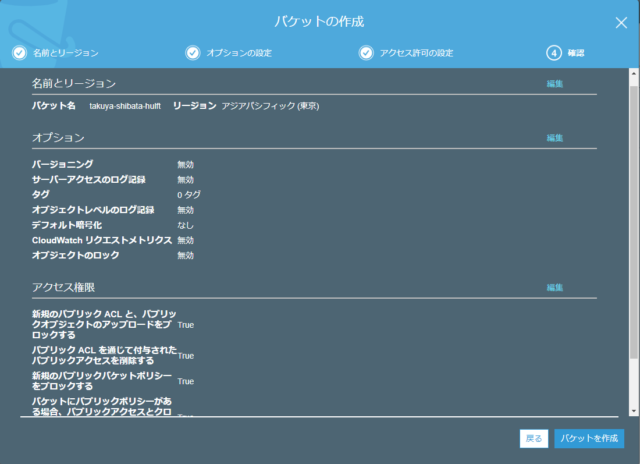The height and width of the screenshot is (464, 640).
Task: Click 編集 link for アクセス権限 section
Action: [x=554, y=287]
